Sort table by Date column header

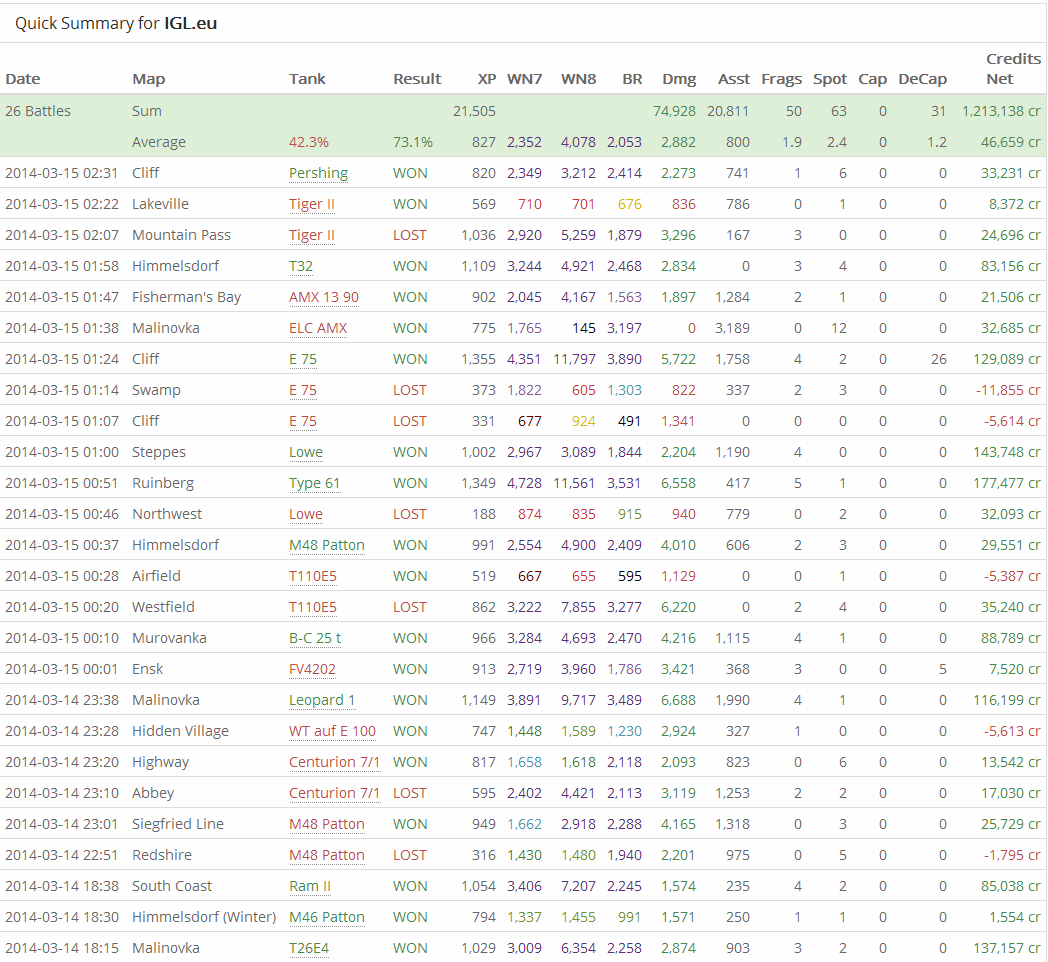[x=23, y=79]
